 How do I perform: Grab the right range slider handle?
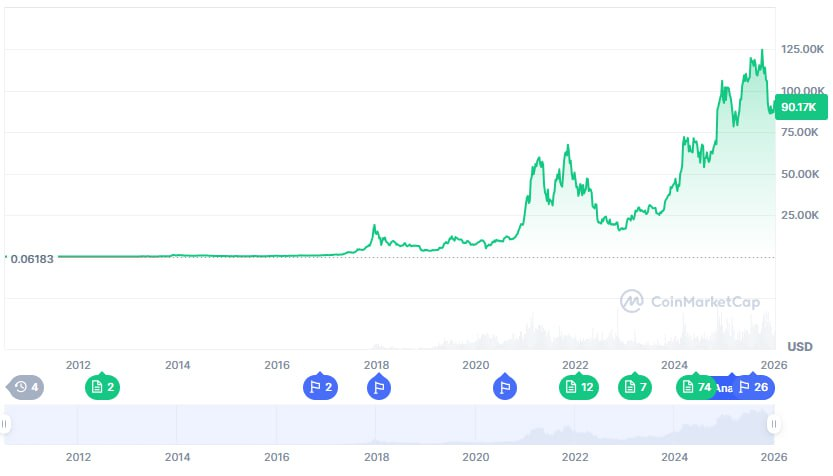click(x=772, y=425)
